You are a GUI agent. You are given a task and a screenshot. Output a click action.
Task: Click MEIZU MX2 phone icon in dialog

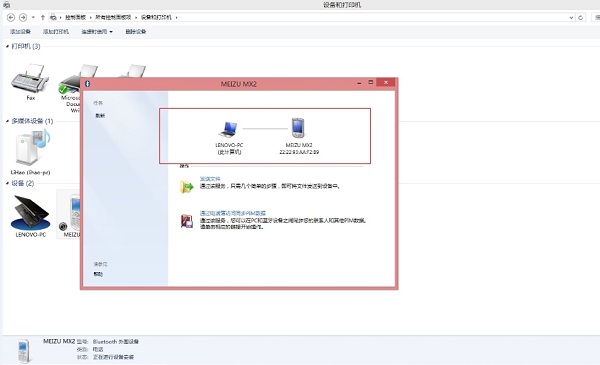(298, 128)
